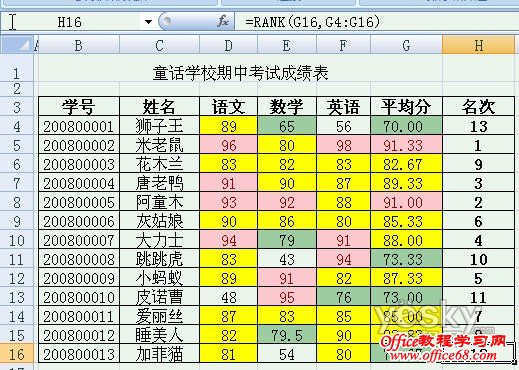Screen dimensions: 519x370
Task: Click the name cell 阿童木
Action: click(x=159, y=202)
